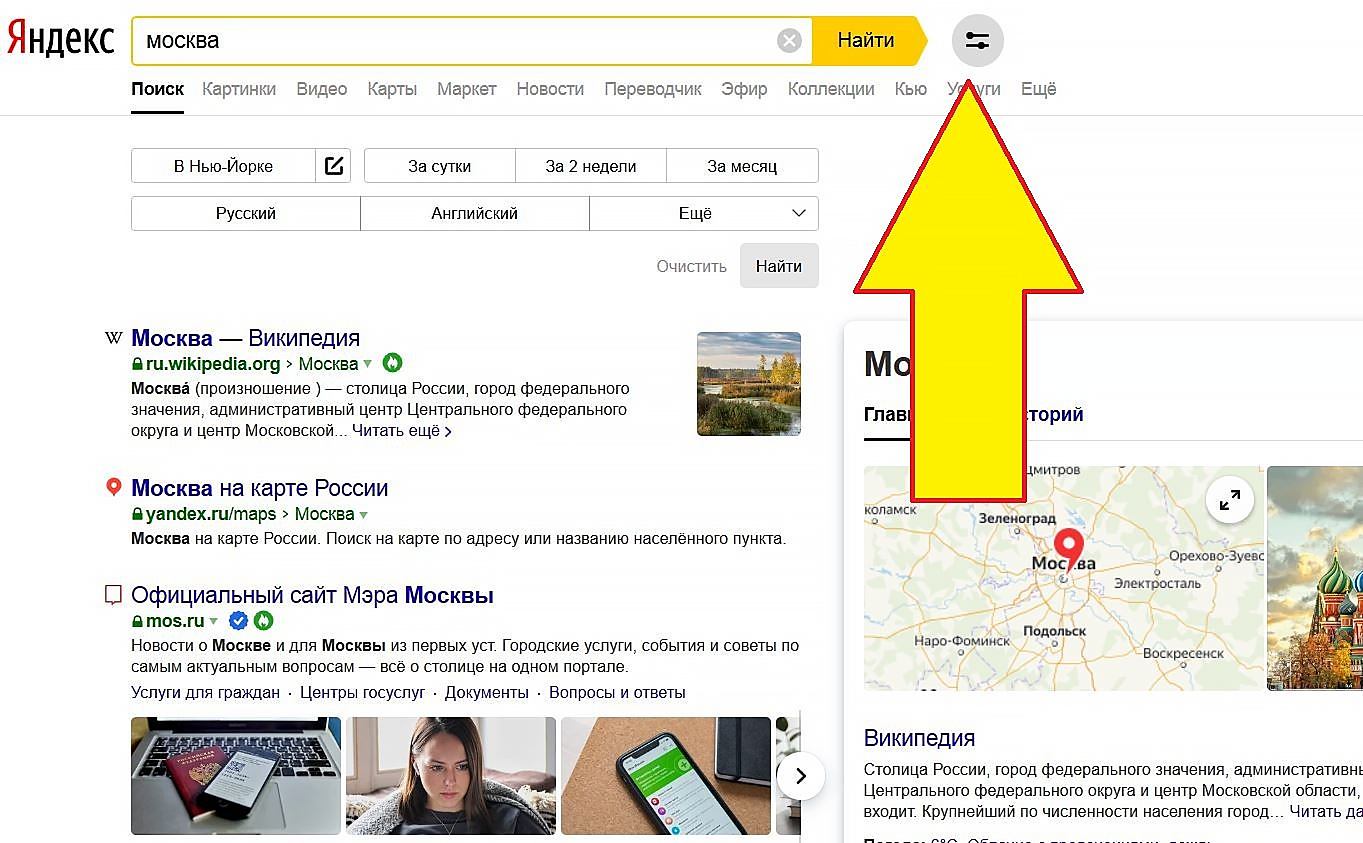Click the yellow Найти search button
Viewport: 1363px width, 843px height.
866,41
